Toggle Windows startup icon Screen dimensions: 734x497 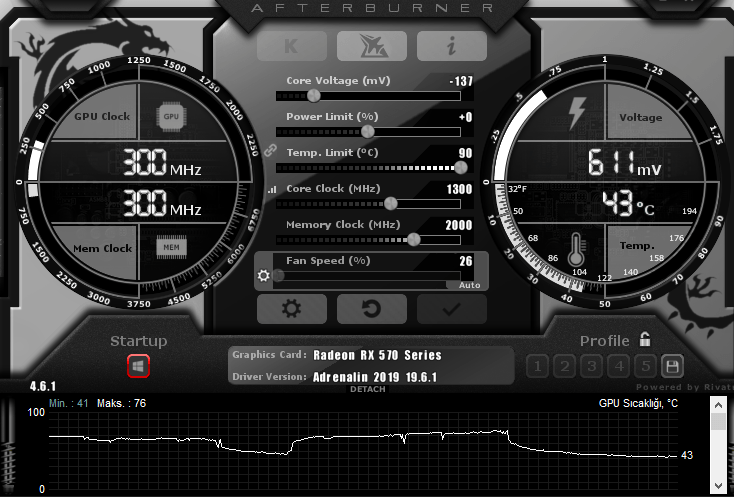(x=138, y=366)
